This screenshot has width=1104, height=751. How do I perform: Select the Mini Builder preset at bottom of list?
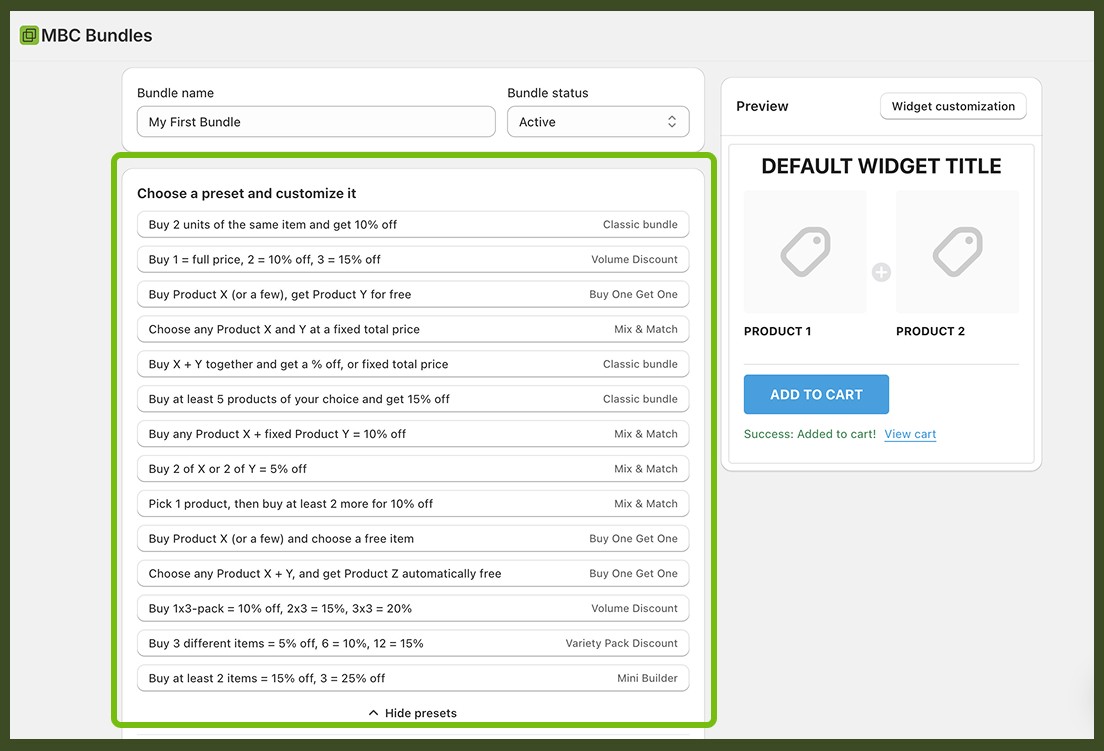click(413, 678)
